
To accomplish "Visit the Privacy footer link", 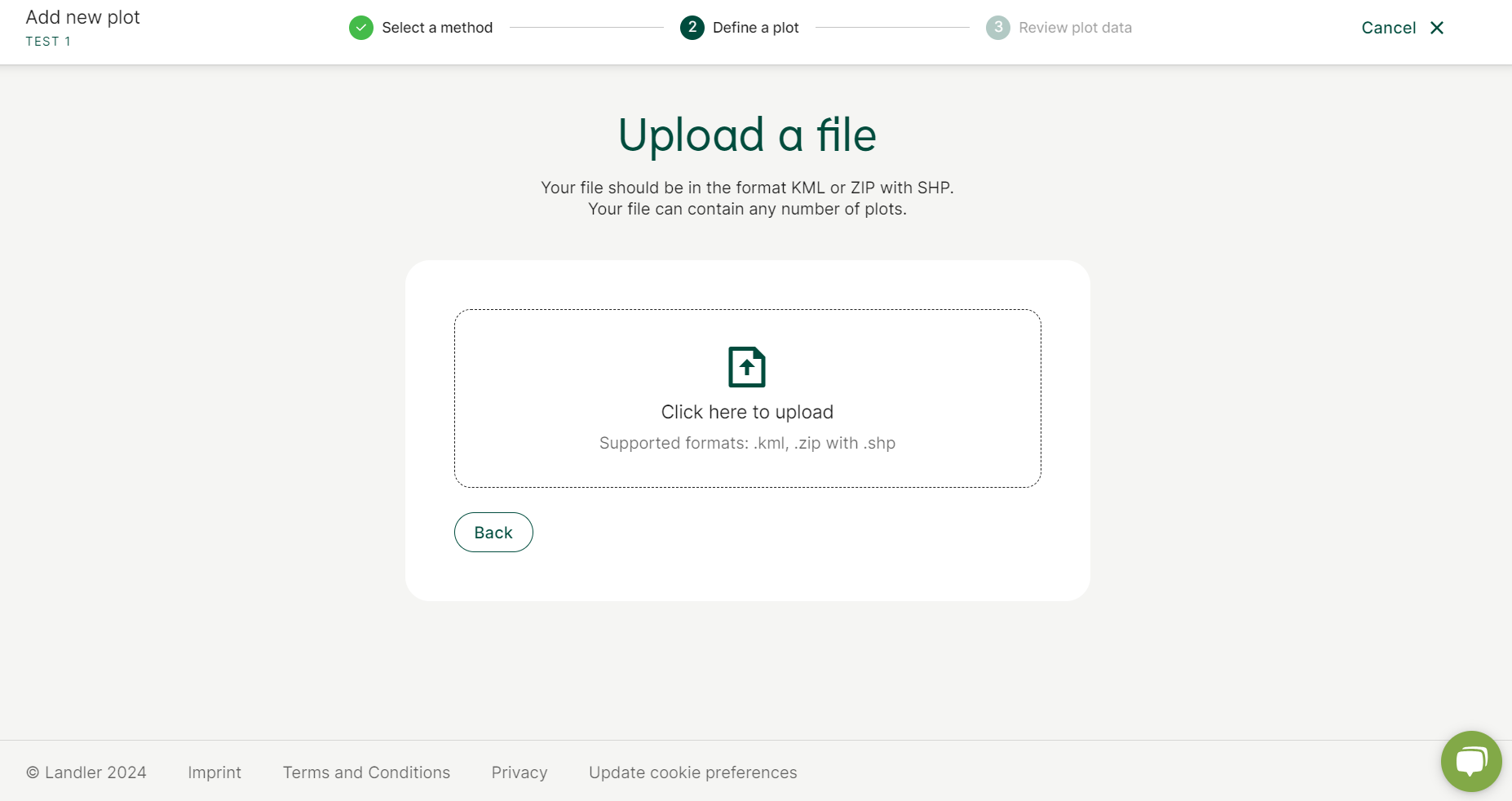I will click(519, 772).
